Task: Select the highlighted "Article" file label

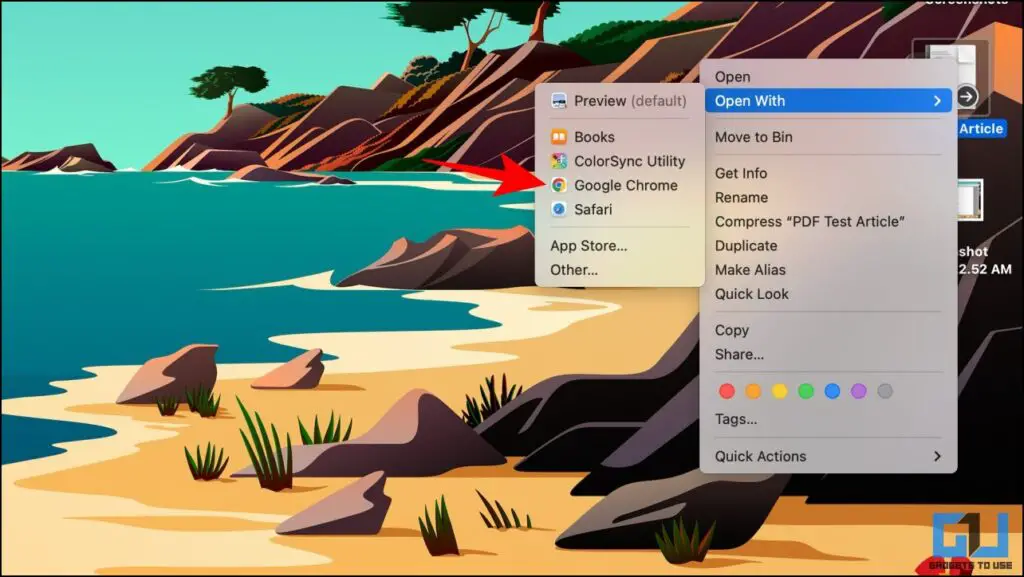Action: (x=981, y=129)
